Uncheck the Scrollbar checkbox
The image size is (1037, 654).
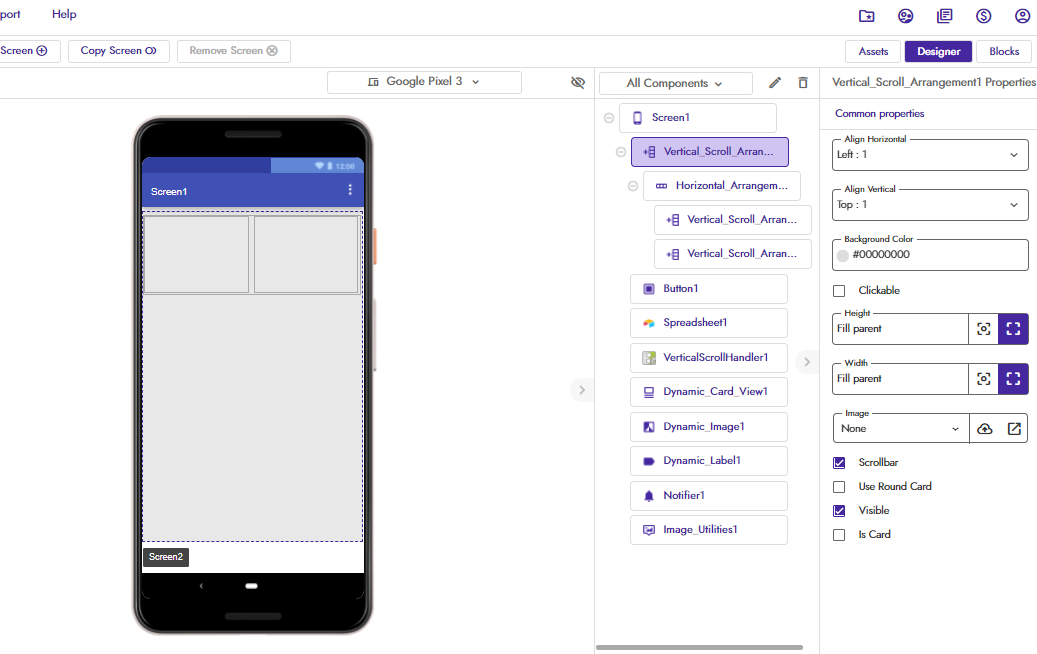840,463
